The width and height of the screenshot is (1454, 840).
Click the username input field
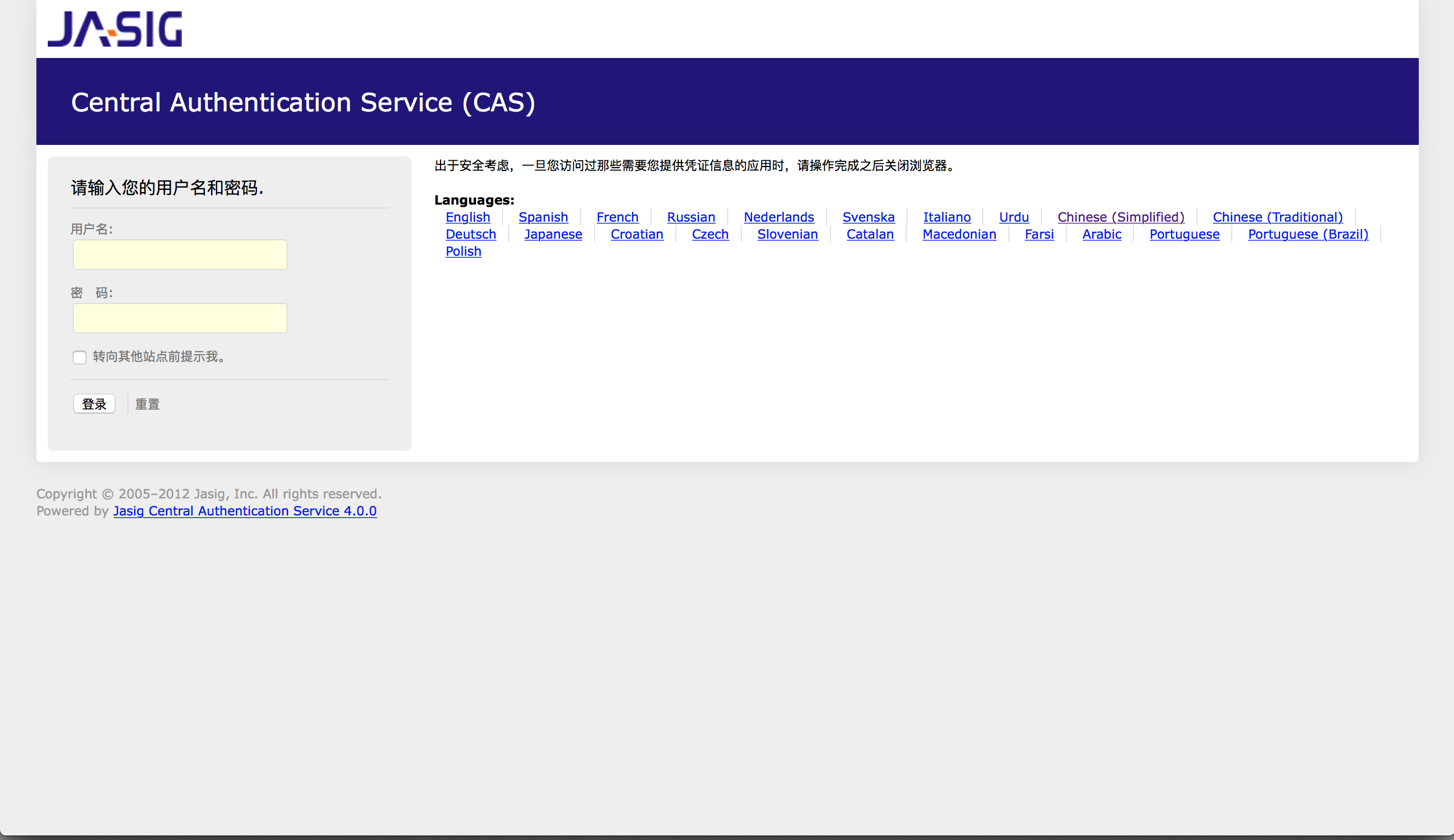pos(180,255)
